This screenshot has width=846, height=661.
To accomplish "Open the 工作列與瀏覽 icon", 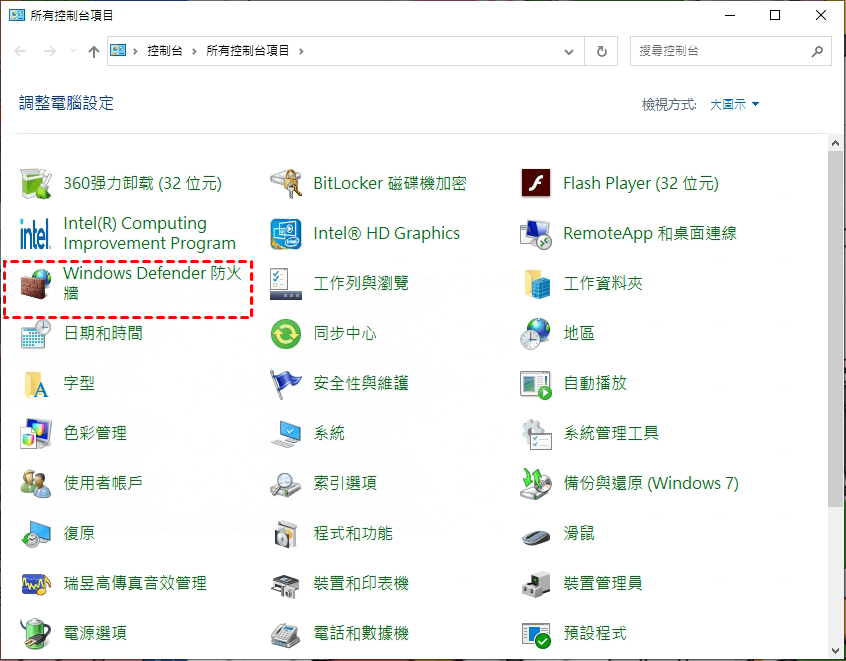I will point(286,283).
